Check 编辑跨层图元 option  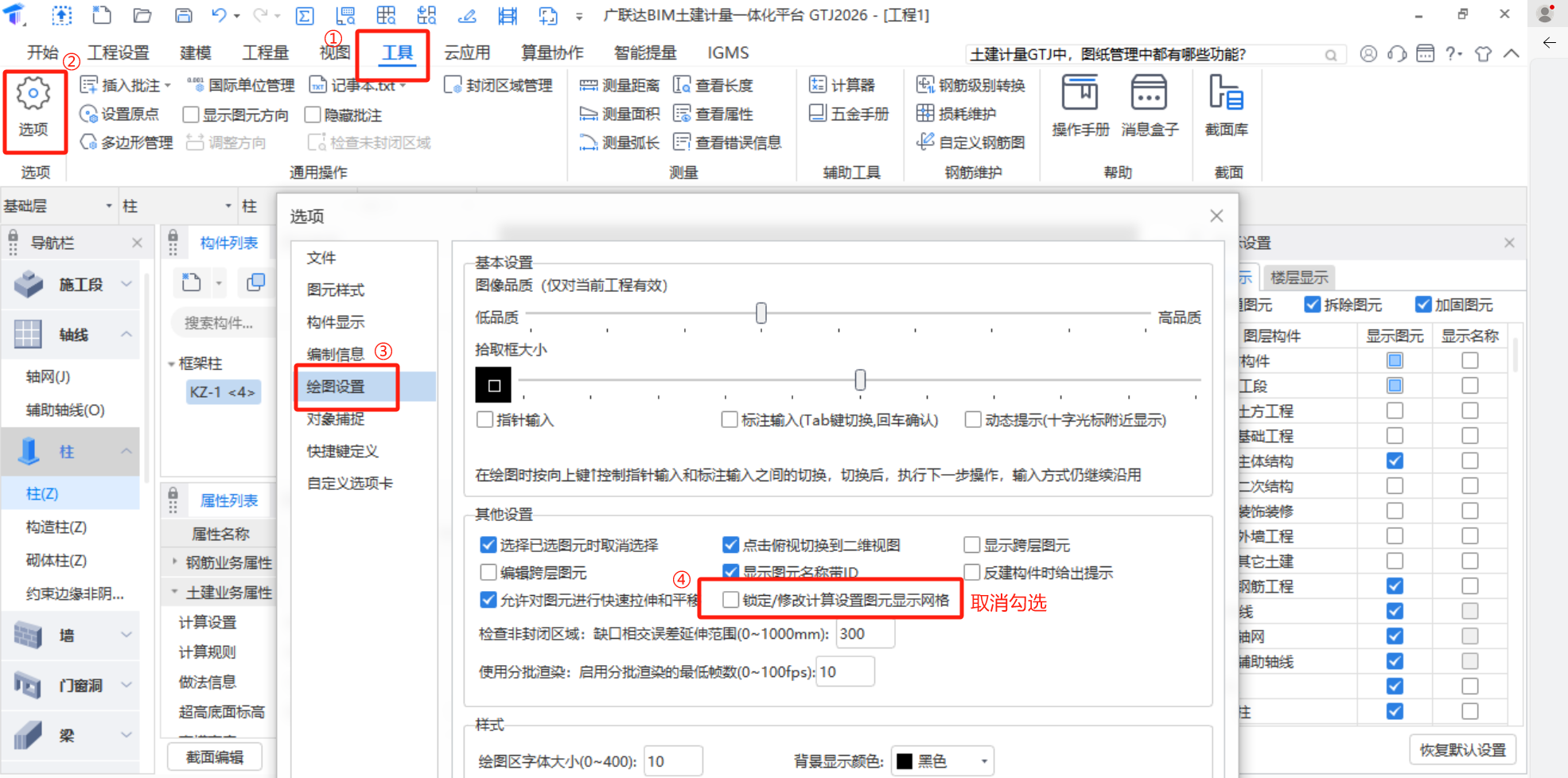click(x=488, y=572)
